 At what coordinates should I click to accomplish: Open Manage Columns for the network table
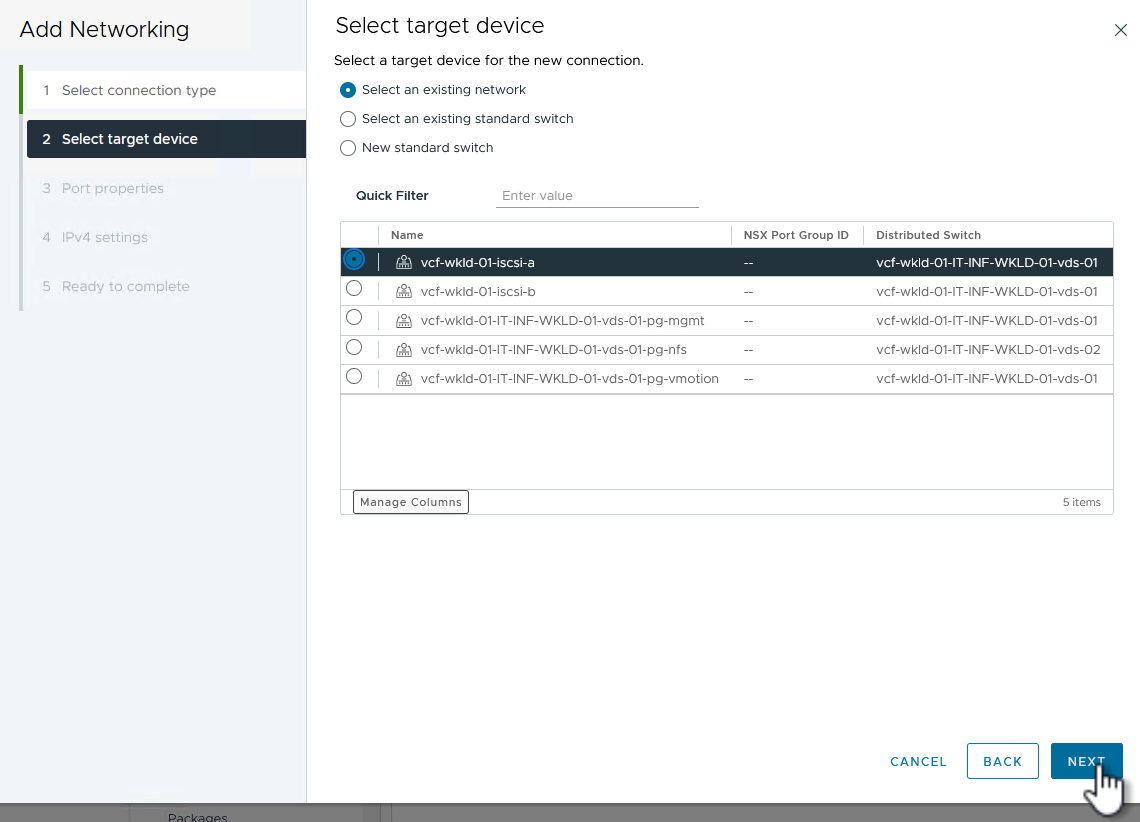coord(411,502)
